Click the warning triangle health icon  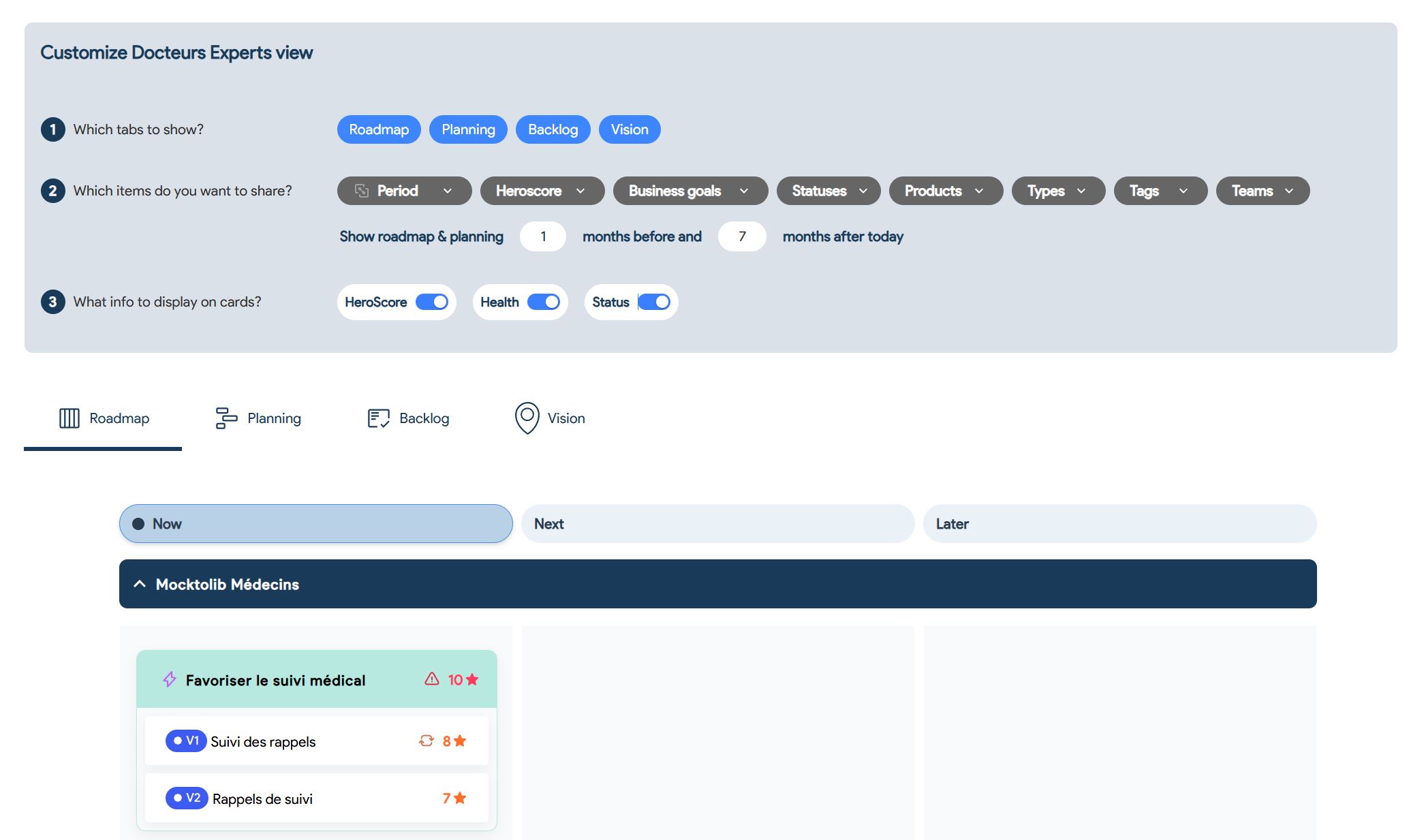click(432, 679)
